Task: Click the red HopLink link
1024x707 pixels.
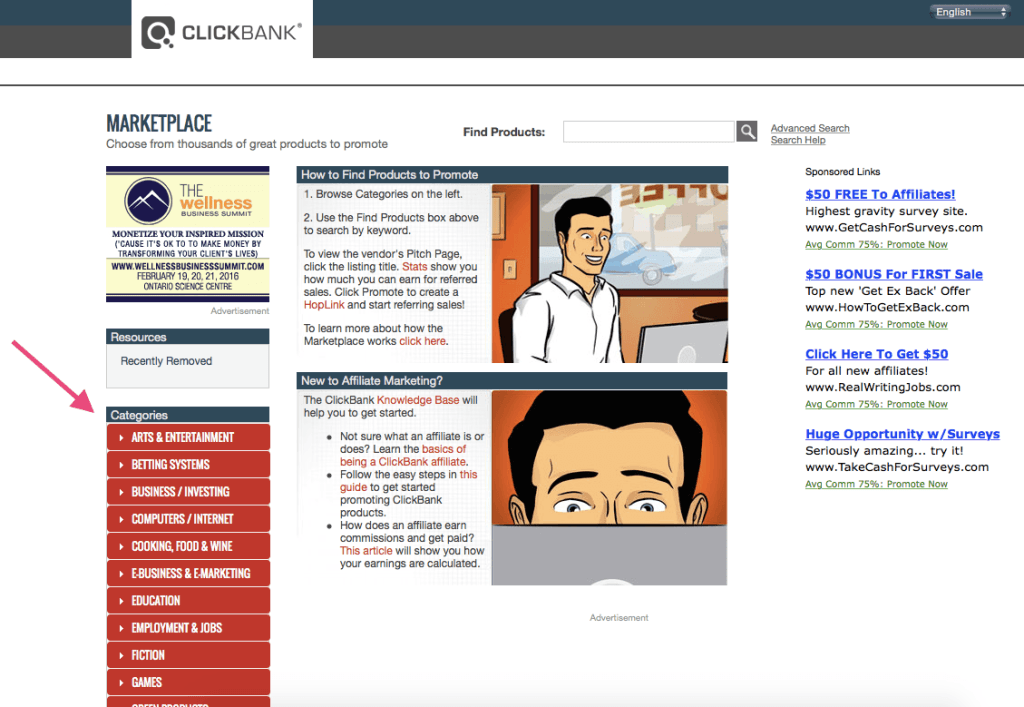Action: [x=324, y=305]
